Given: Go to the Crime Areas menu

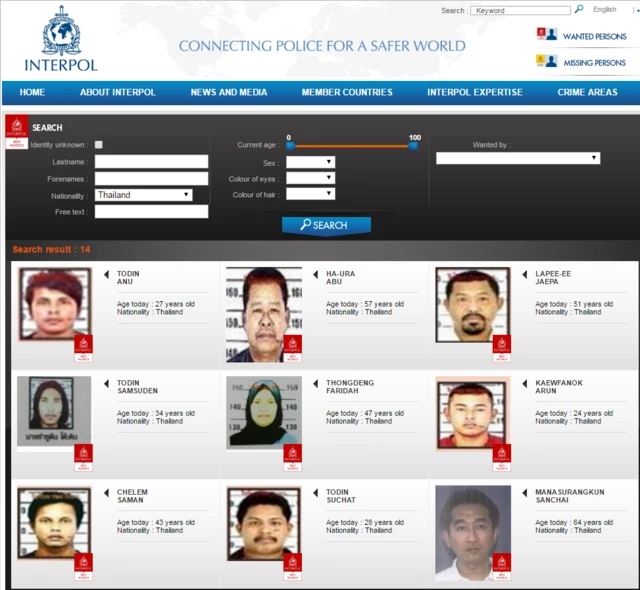Looking at the screenshot, I should coord(587,93).
